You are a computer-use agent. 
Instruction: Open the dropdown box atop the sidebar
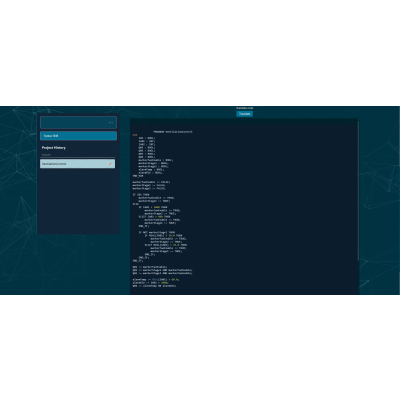coord(78,122)
